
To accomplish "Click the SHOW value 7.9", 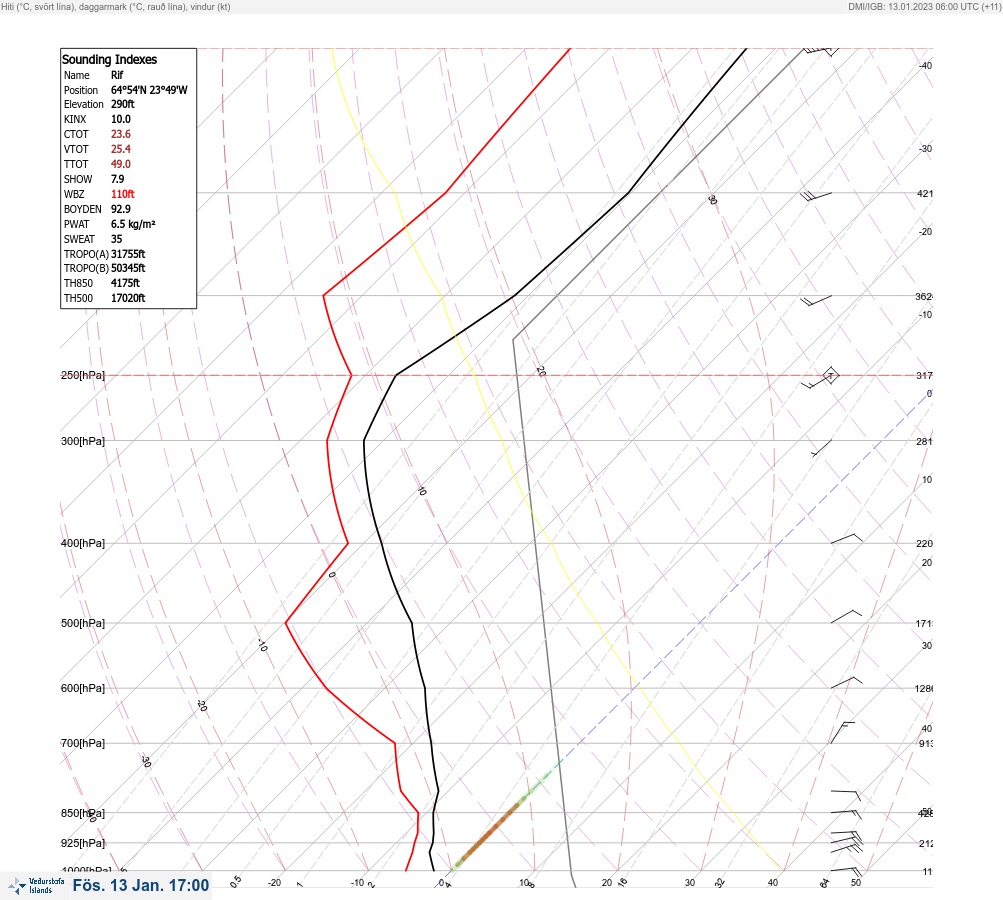I will [118, 179].
